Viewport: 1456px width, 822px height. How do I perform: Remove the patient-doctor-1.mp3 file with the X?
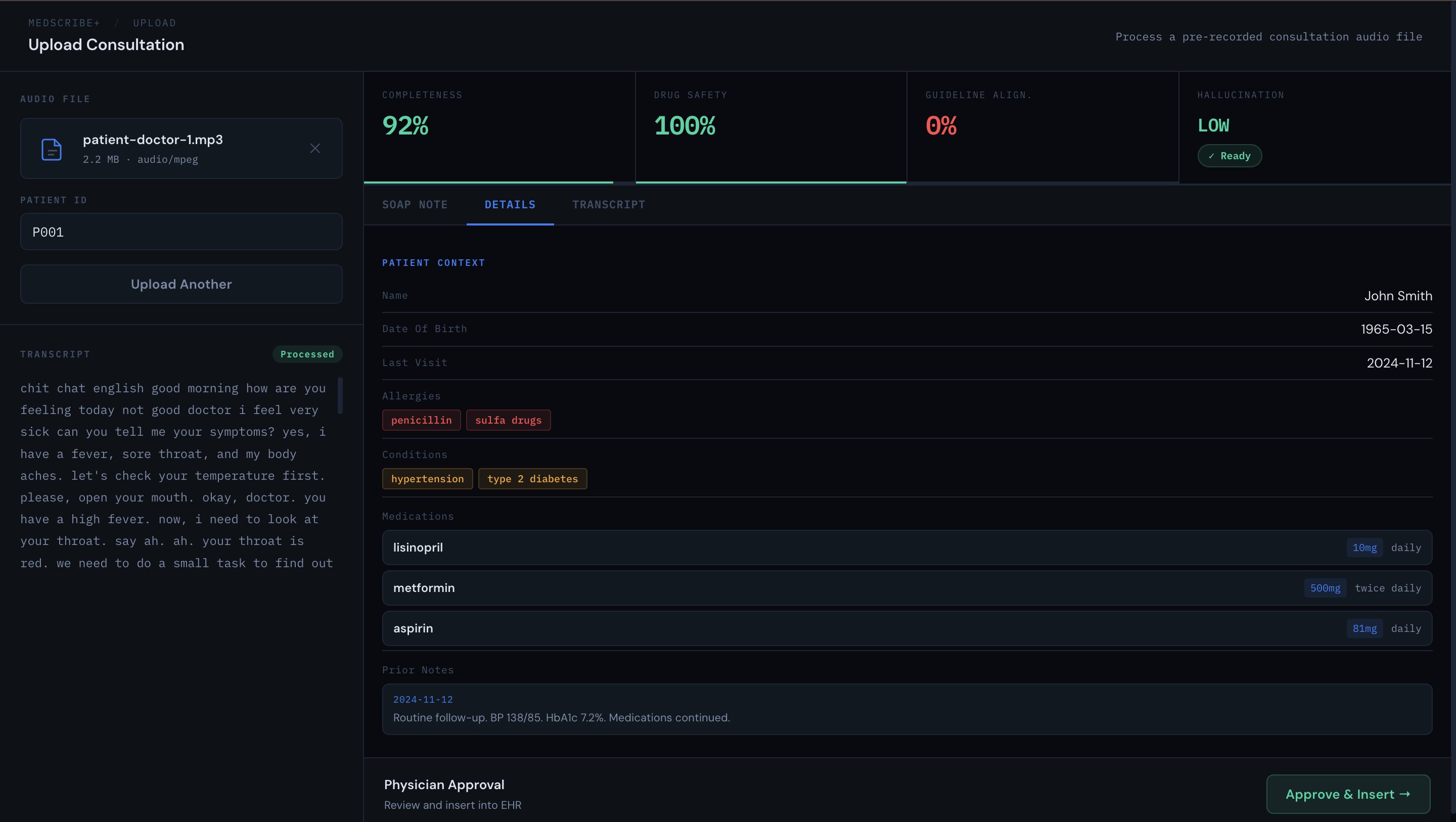point(315,148)
